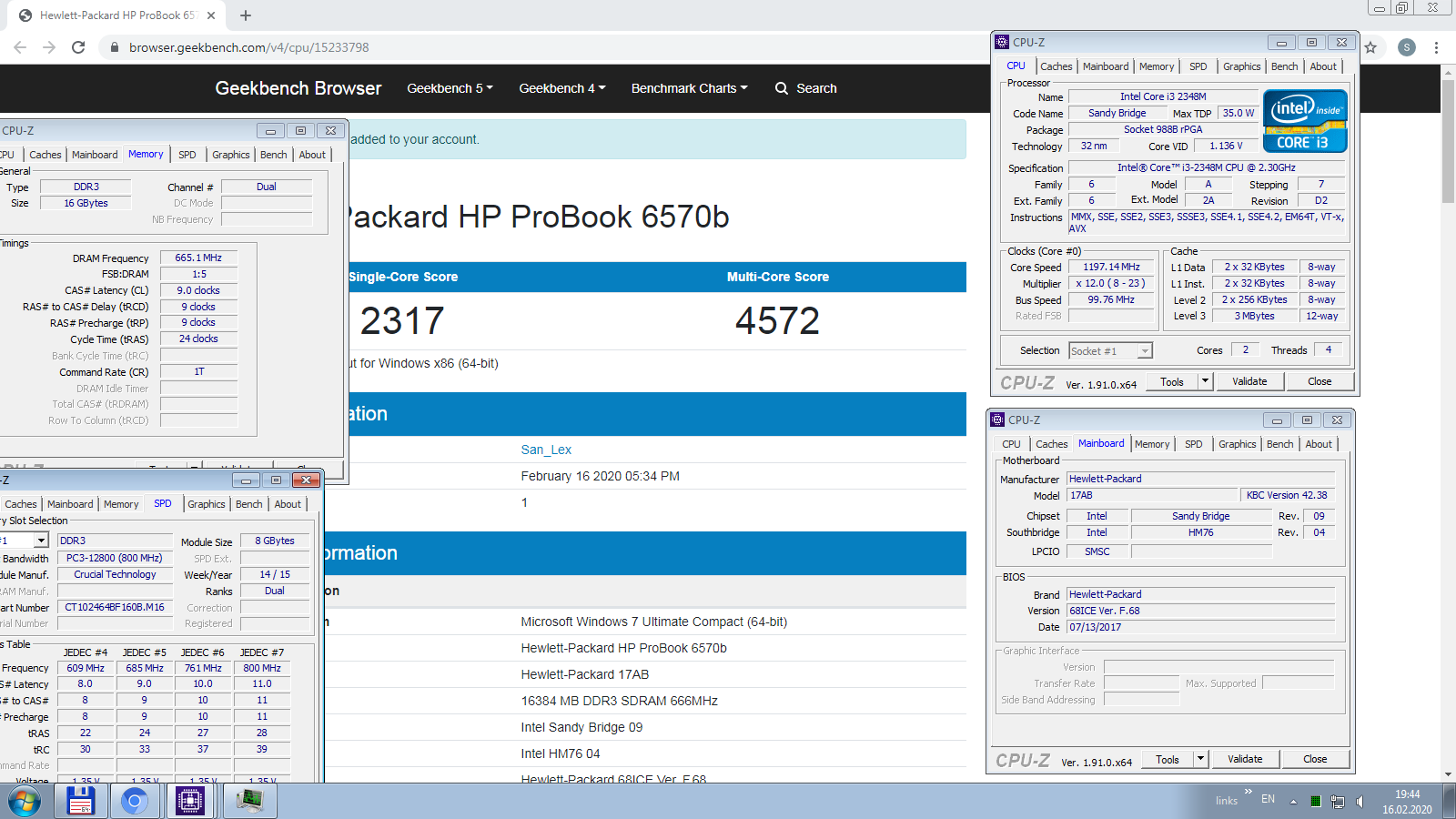Expand the Benchmark Charts menu
The height and width of the screenshot is (819, 1456).
pos(690,88)
